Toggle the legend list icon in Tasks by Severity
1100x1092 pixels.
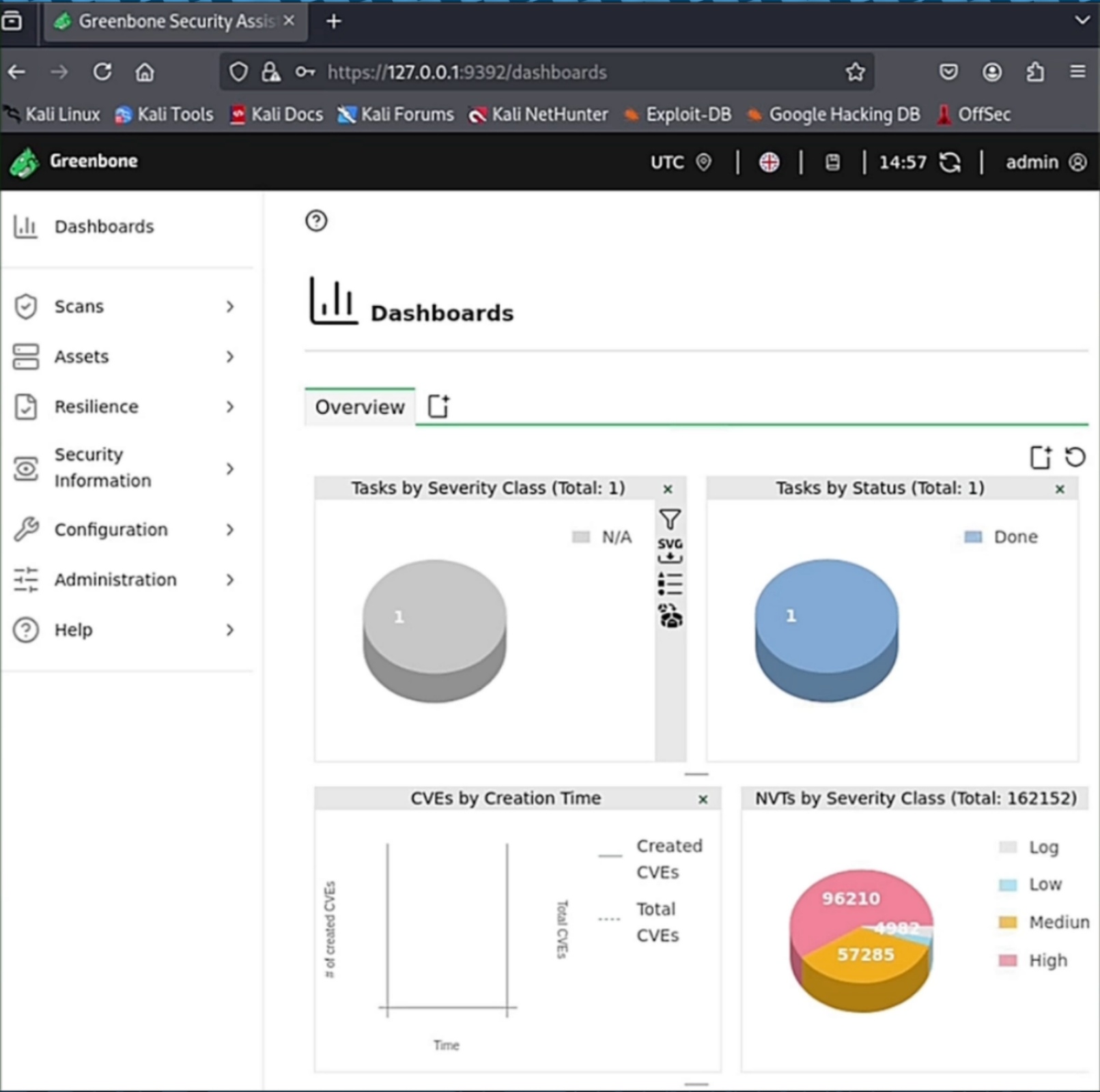point(670,584)
